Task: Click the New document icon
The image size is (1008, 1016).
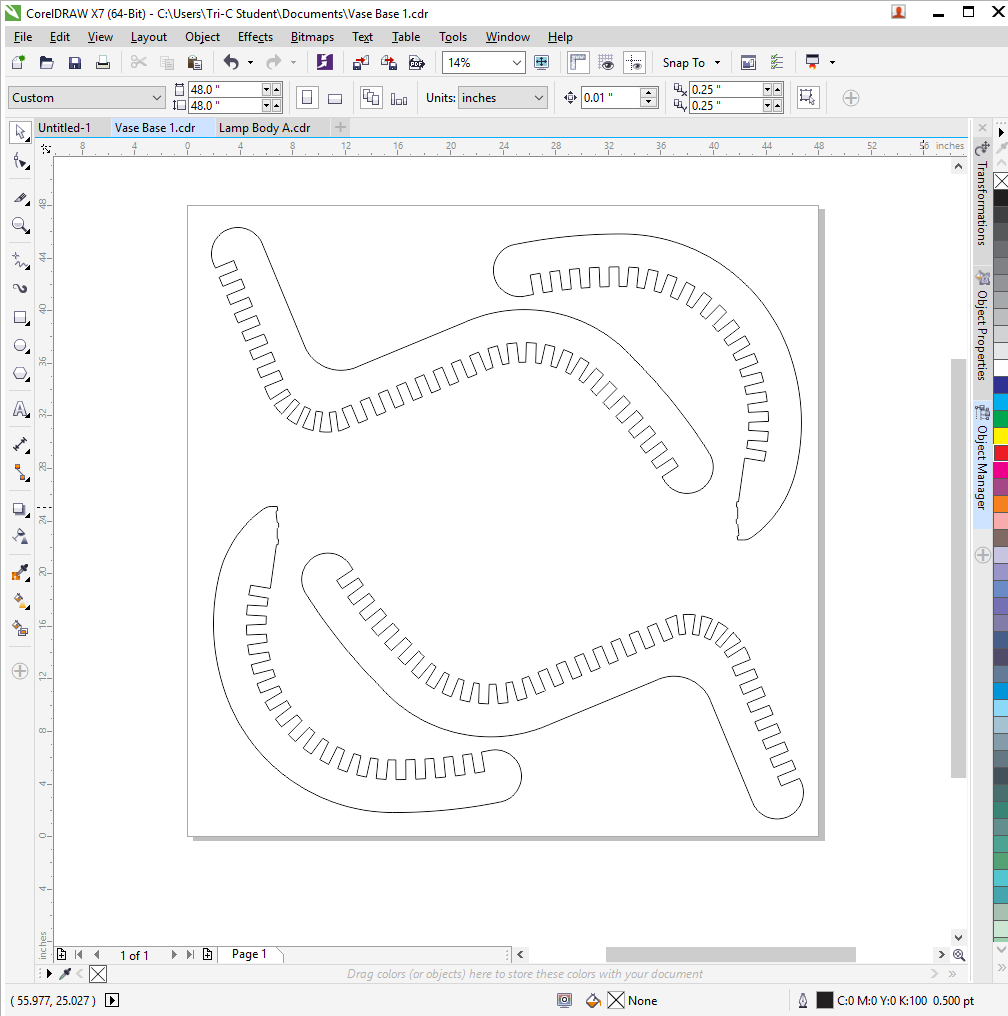Action: tap(18, 63)
